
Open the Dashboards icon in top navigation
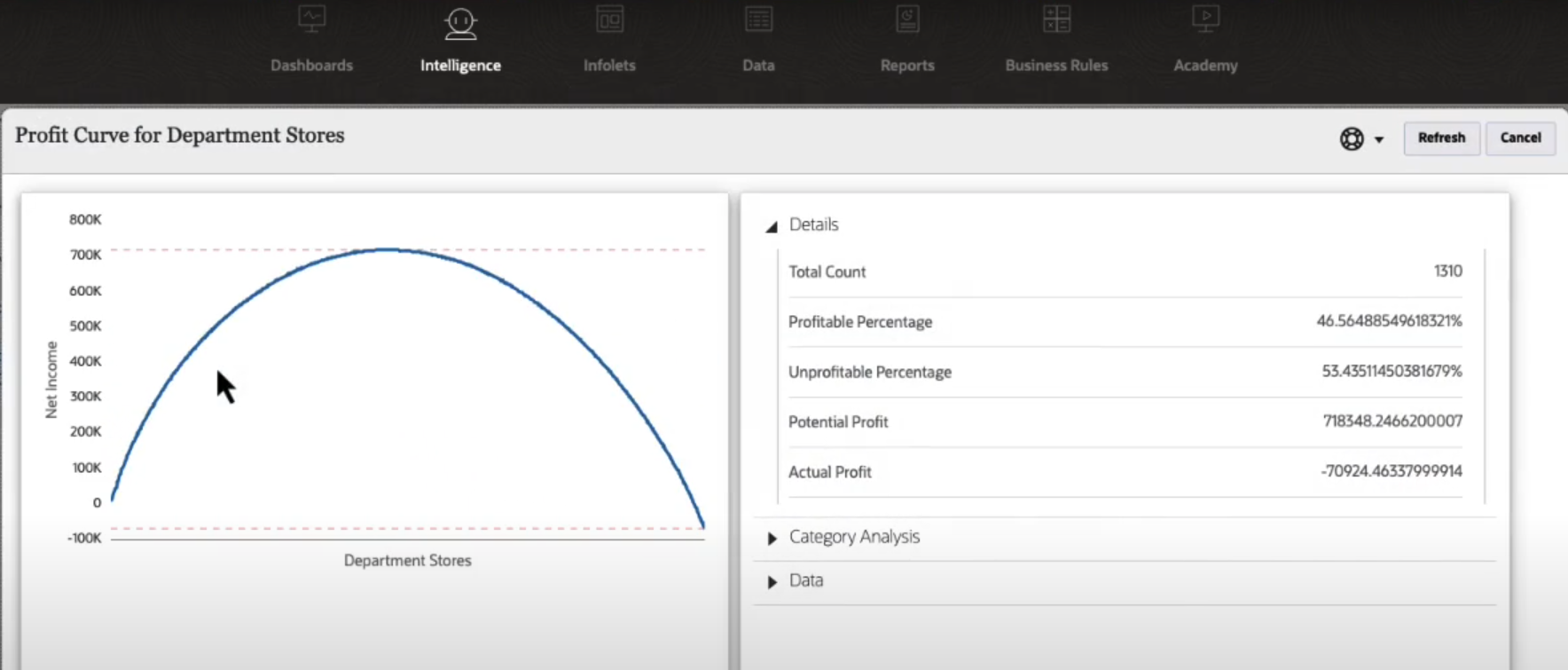[x=311, y=20]
